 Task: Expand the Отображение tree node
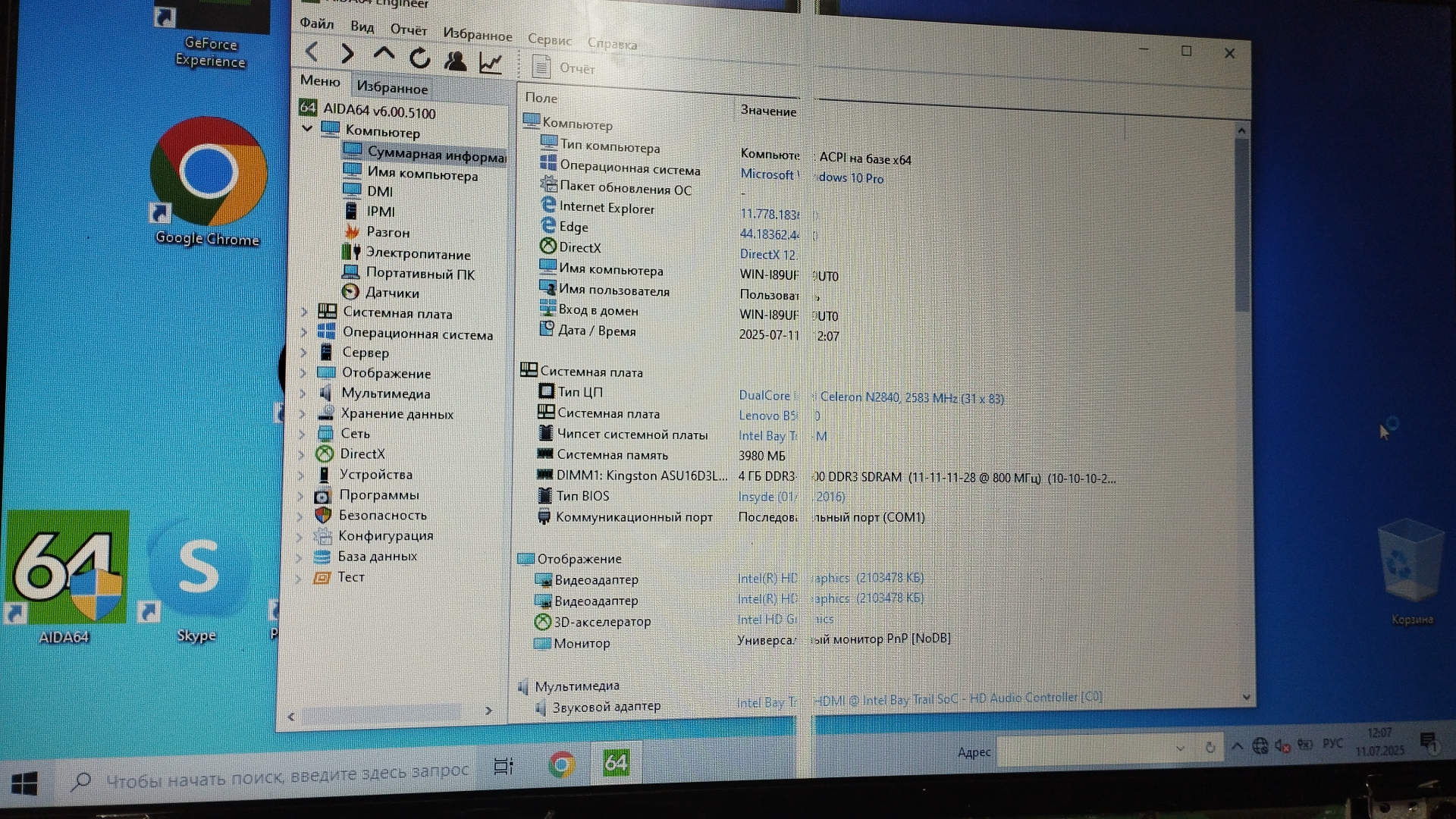click(303, 372)
